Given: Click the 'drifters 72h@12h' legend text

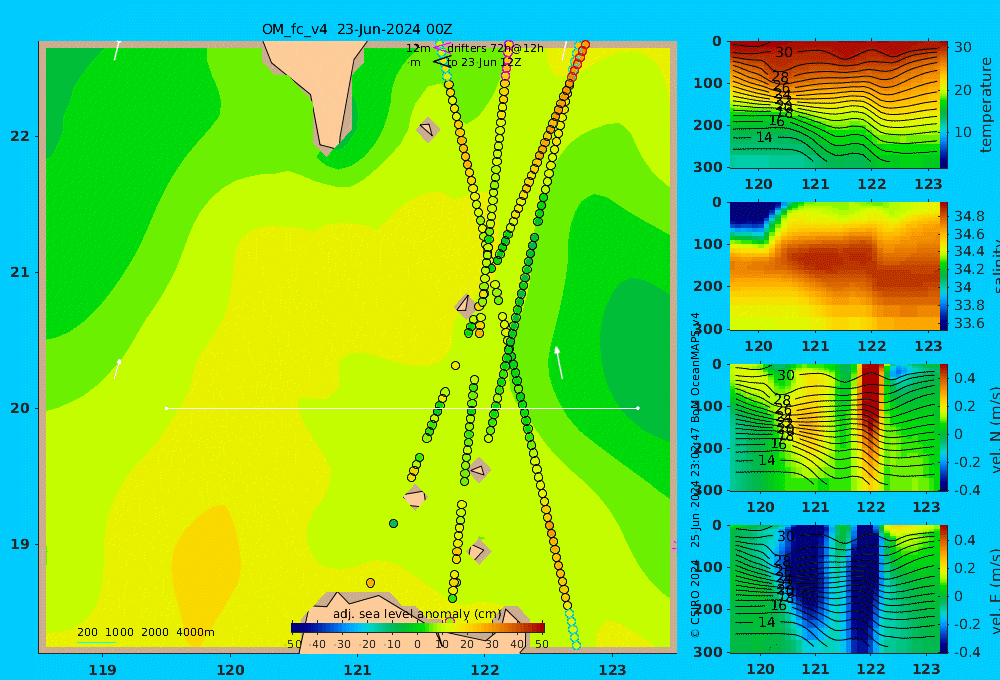Looking at the screenshot, I should [496, 48].
